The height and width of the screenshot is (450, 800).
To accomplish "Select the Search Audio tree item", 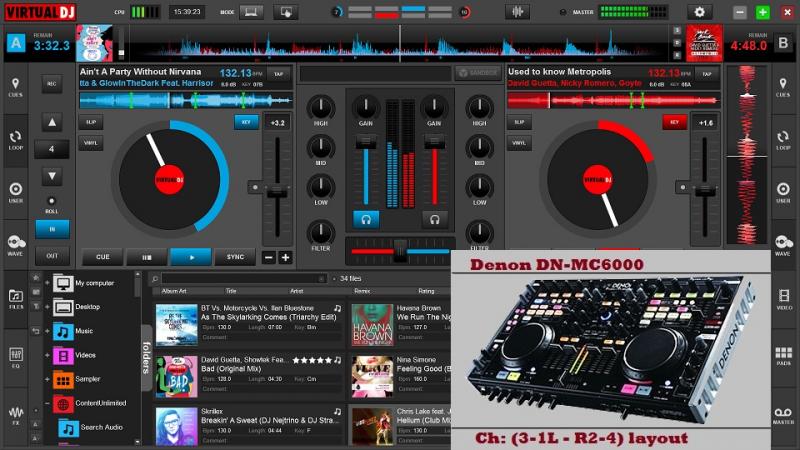I will [x=102, y=428].
